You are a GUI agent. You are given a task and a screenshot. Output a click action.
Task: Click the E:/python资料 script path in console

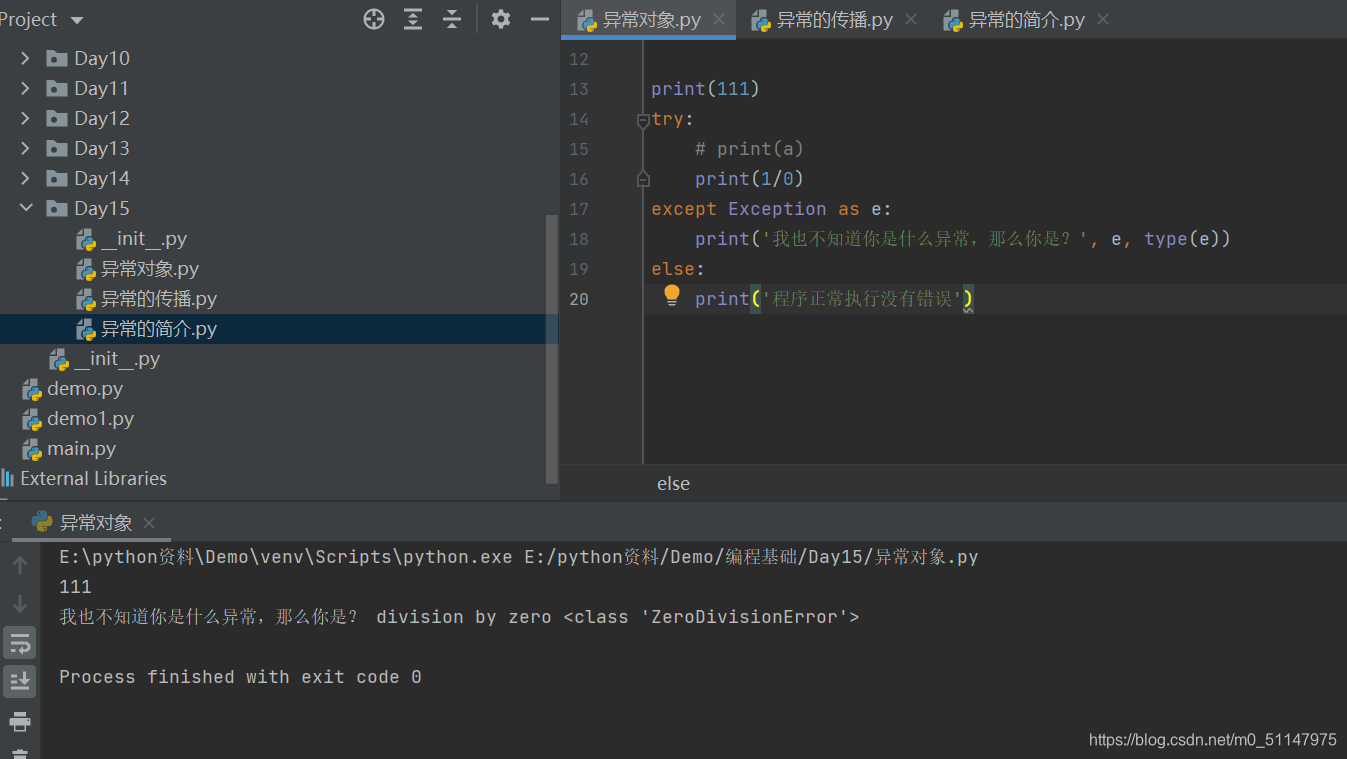tap(751, 557)
